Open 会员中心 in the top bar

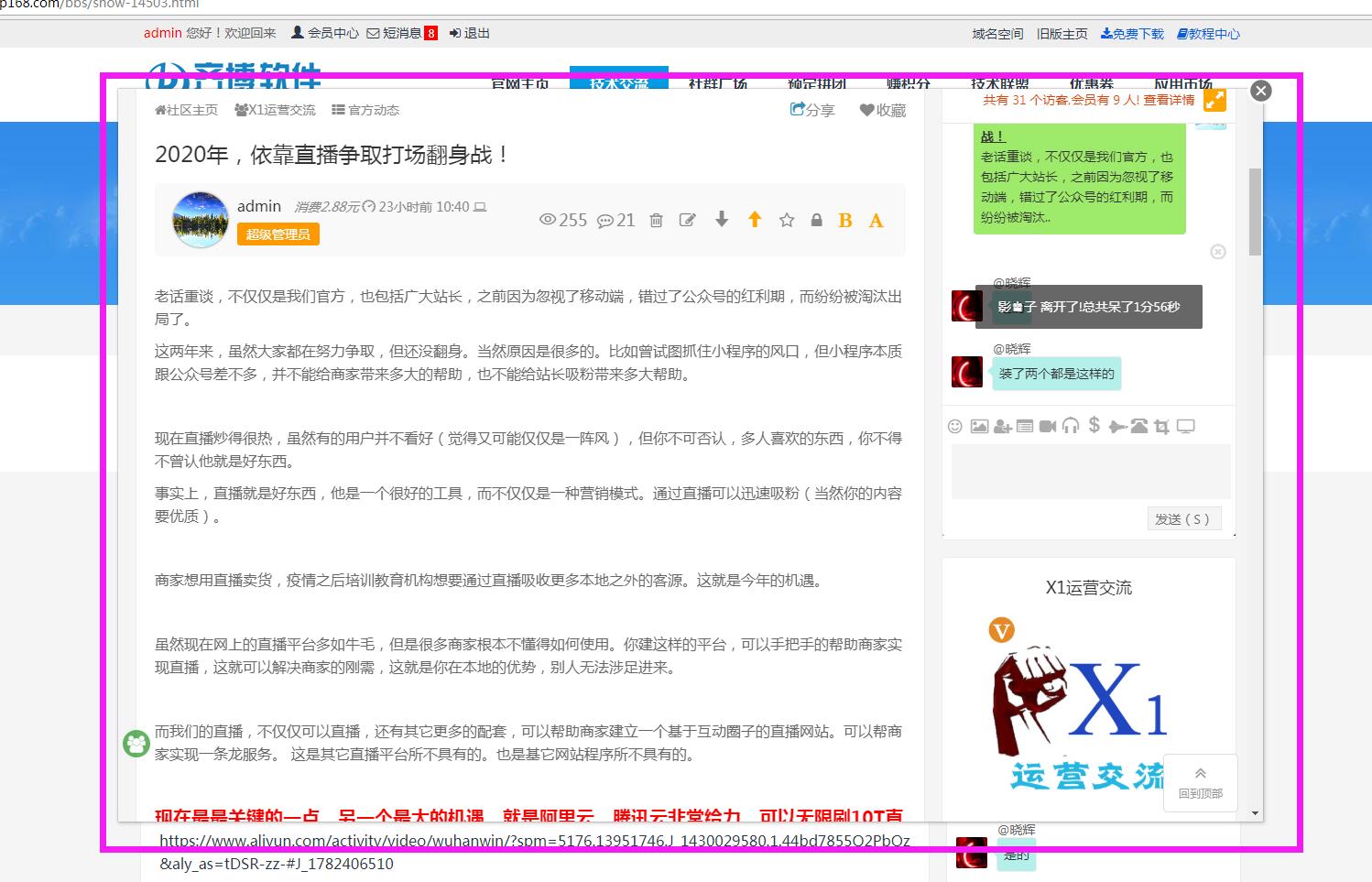[325, 33]
